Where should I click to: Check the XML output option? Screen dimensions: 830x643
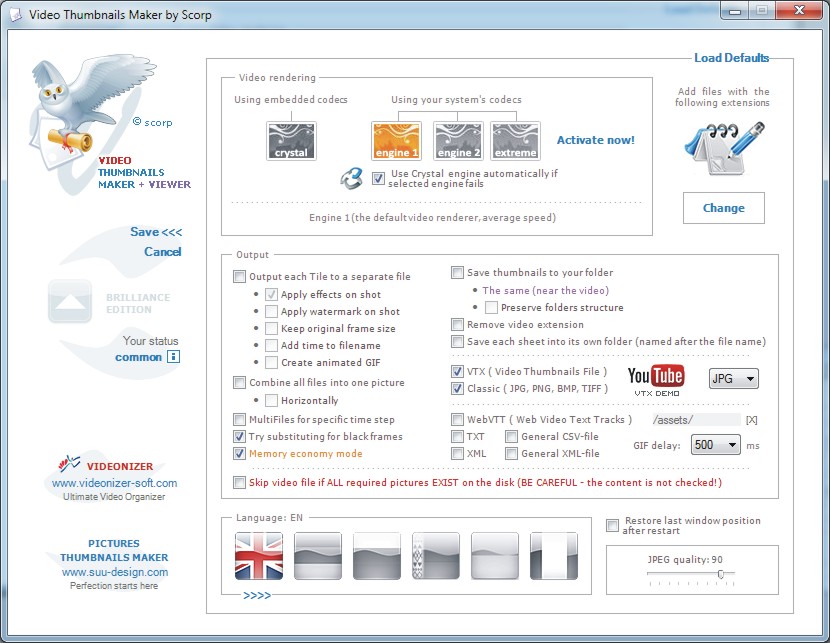pyautogui.click(x=457, y=454)
